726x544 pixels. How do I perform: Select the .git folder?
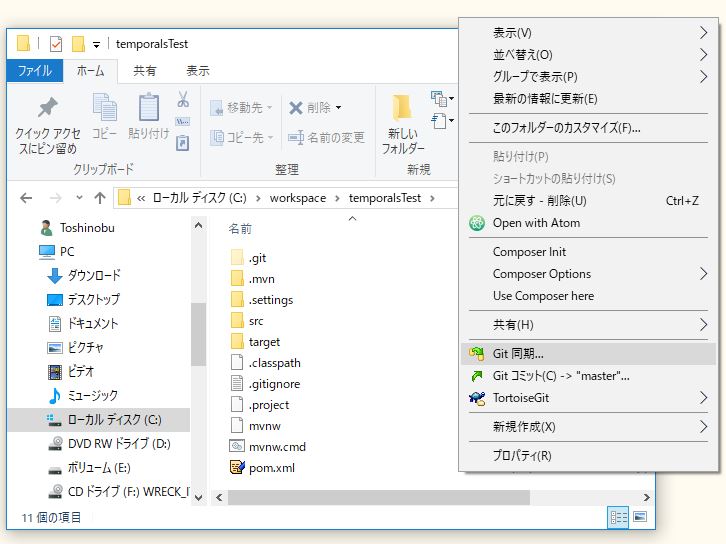point(249,258)
